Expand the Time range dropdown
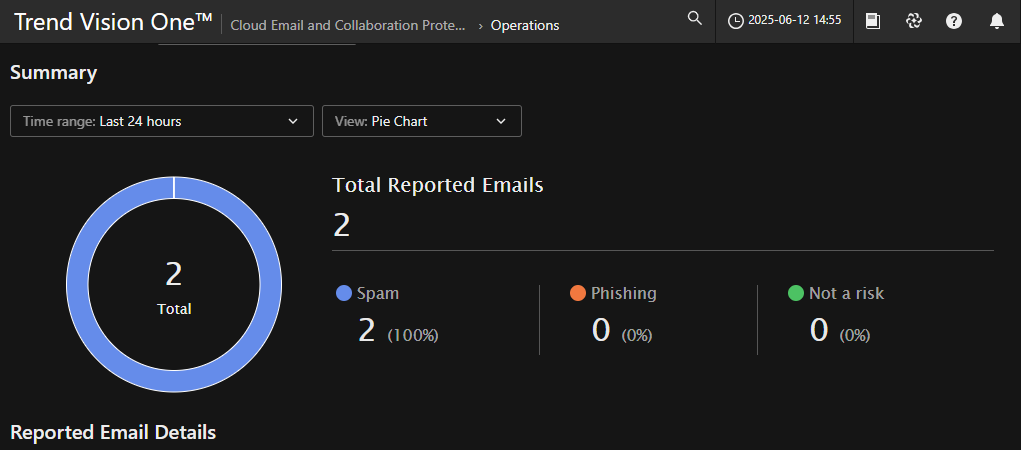This screenshot has height=450, width=1021. coord(162,121)
